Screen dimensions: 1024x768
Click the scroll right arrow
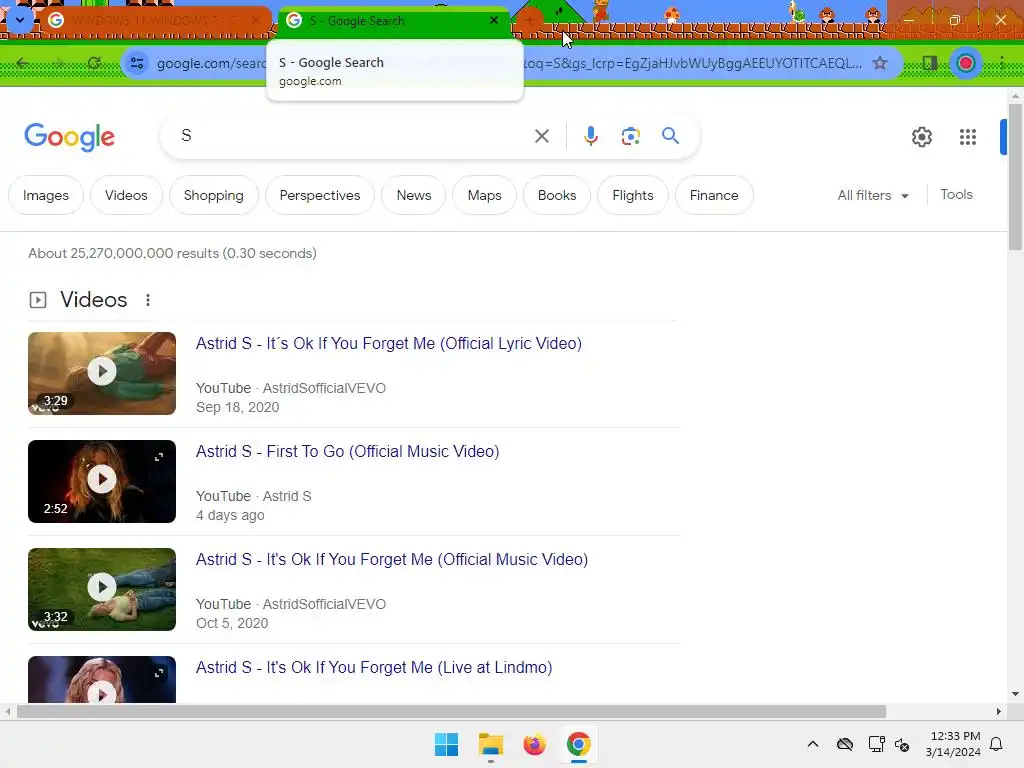point(999,711)
